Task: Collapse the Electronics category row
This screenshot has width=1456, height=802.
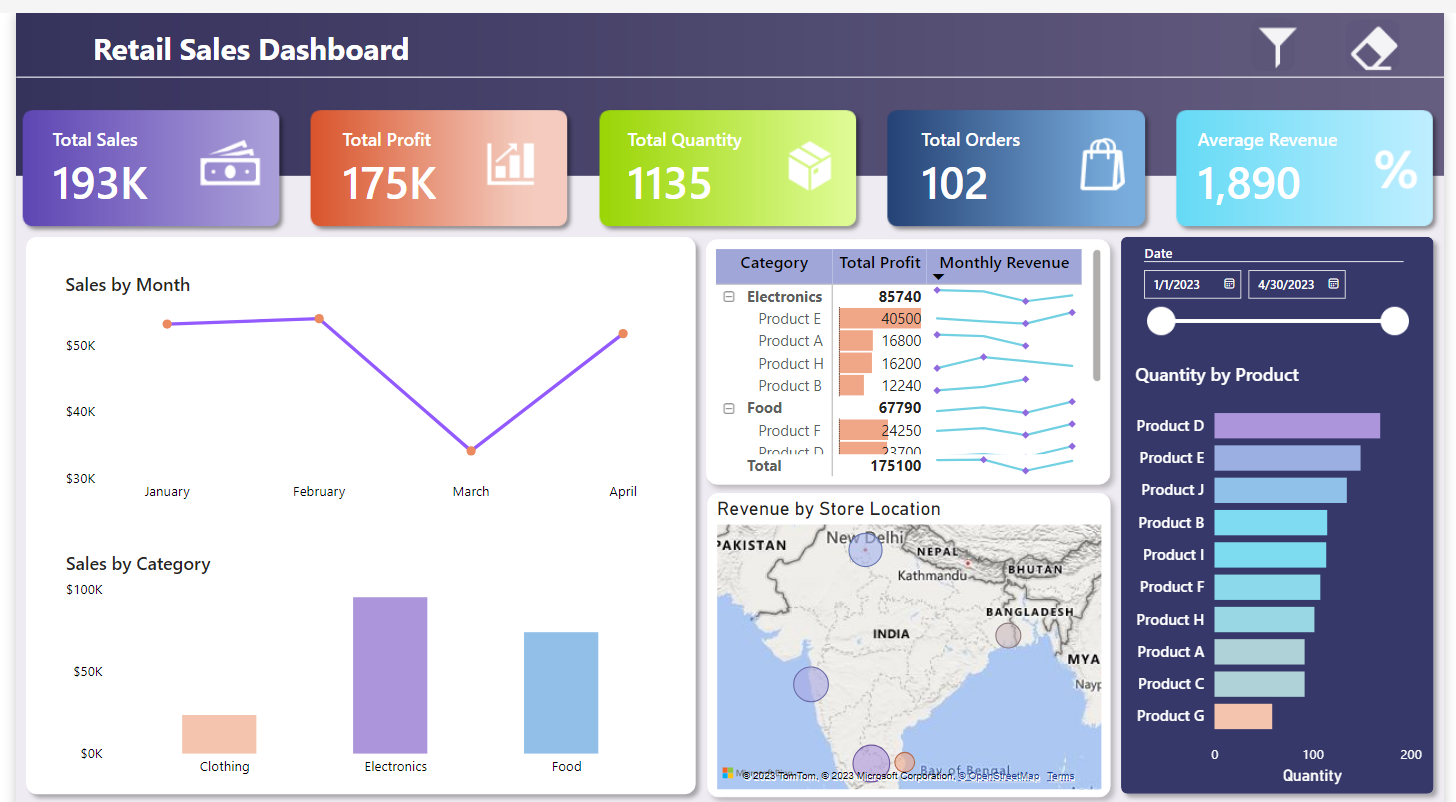Action: [729, 297]
